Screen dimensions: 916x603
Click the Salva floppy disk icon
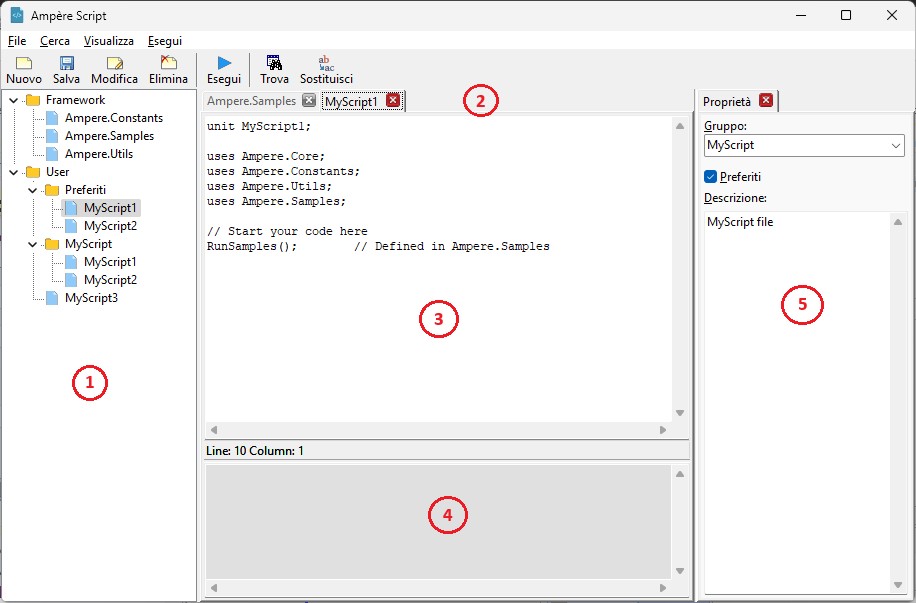pyautogui.click(x=67, y=63)
